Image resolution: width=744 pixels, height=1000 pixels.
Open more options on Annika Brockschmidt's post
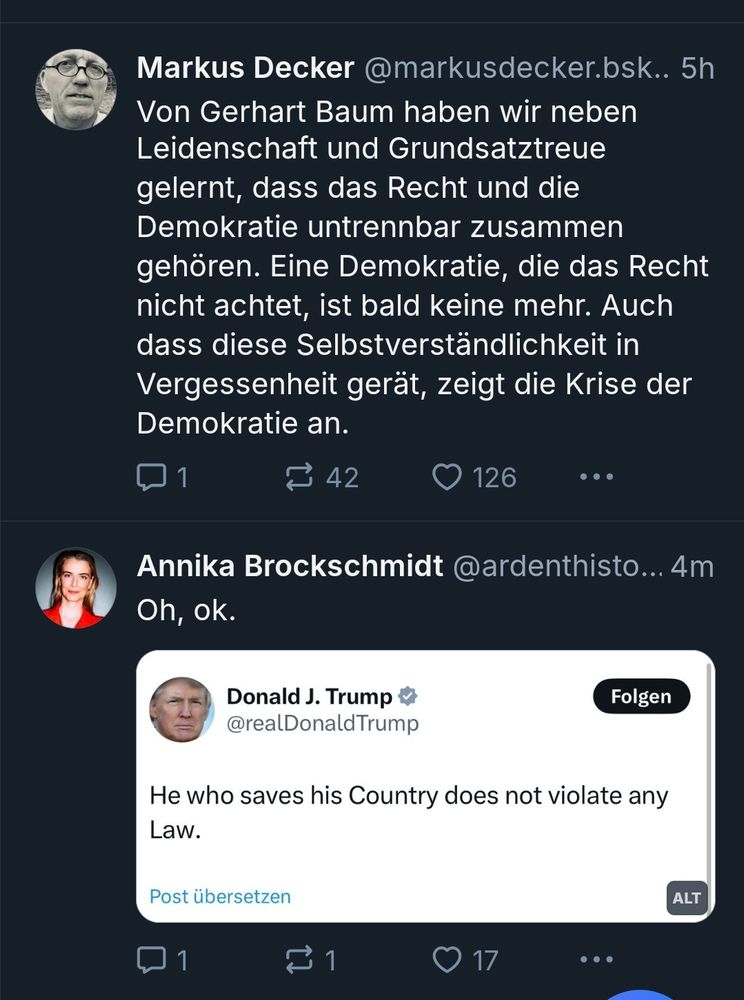coord(597,959)
